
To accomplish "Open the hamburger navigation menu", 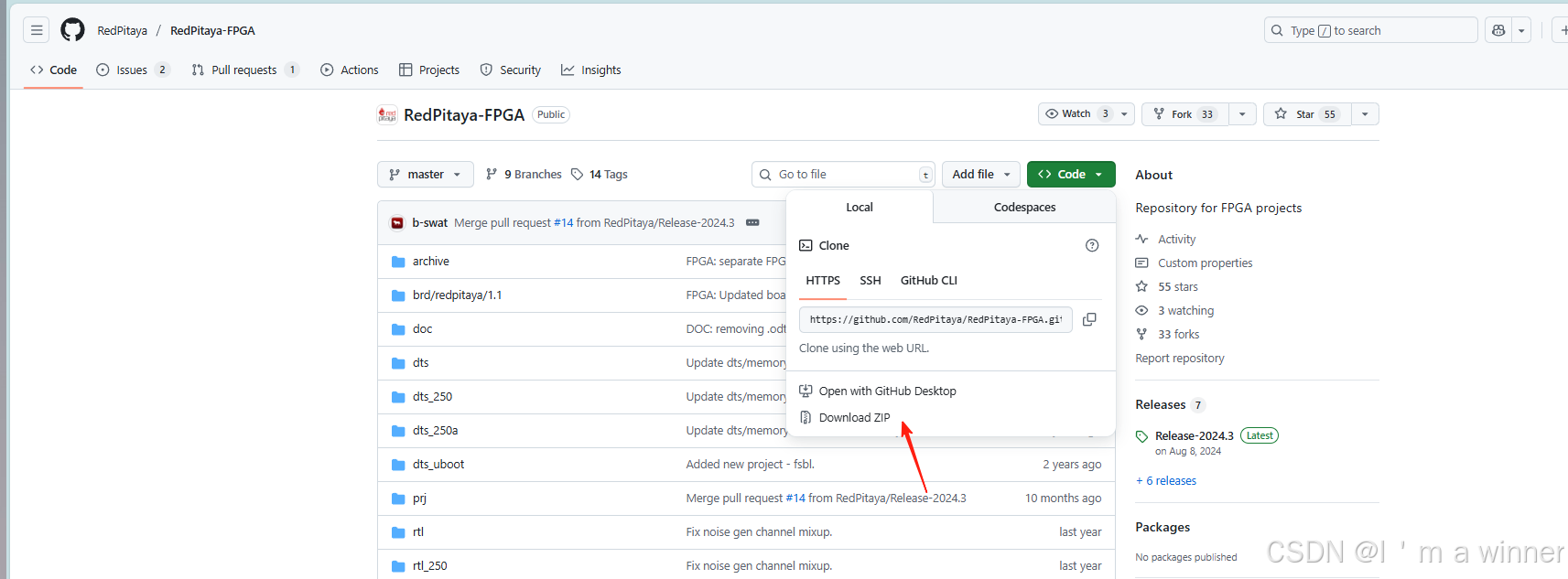I will click(x=37, y=30).
